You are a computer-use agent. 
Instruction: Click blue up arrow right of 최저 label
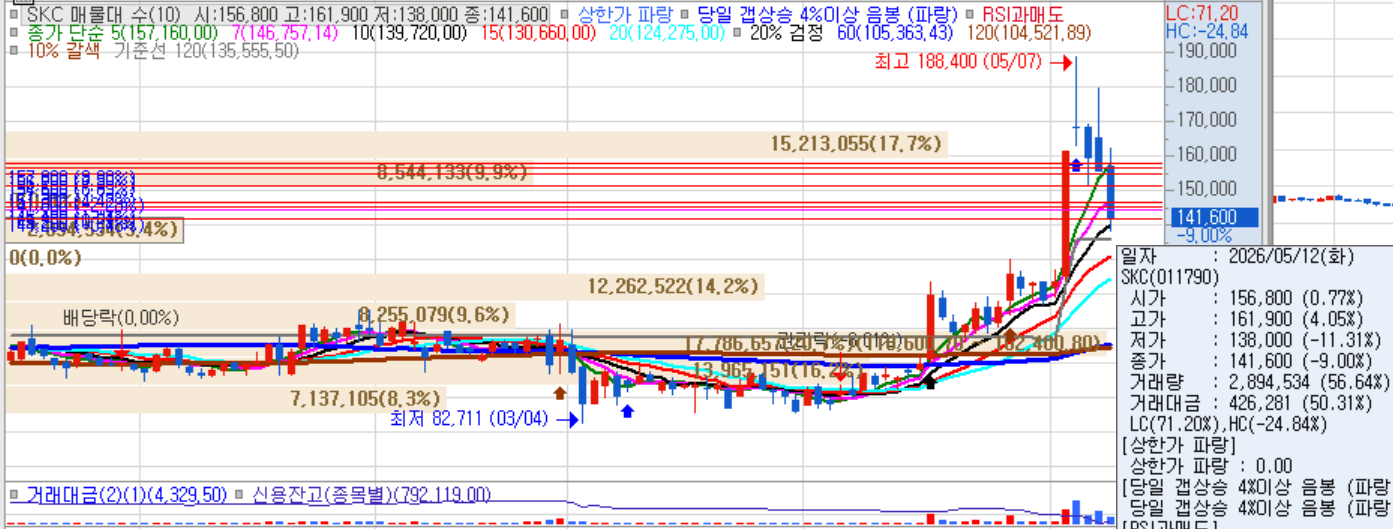coord(627,409)
